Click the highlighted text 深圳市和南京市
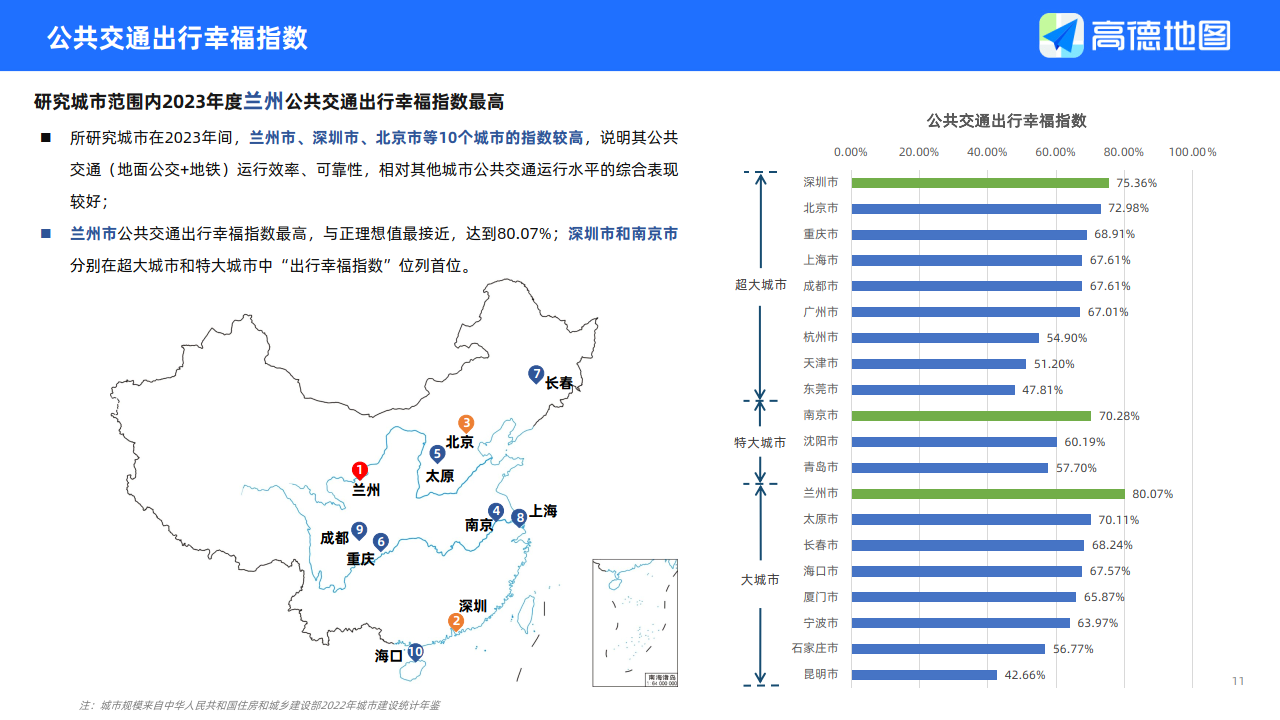This screenshot has width=1280, height=720. point(623,234)
